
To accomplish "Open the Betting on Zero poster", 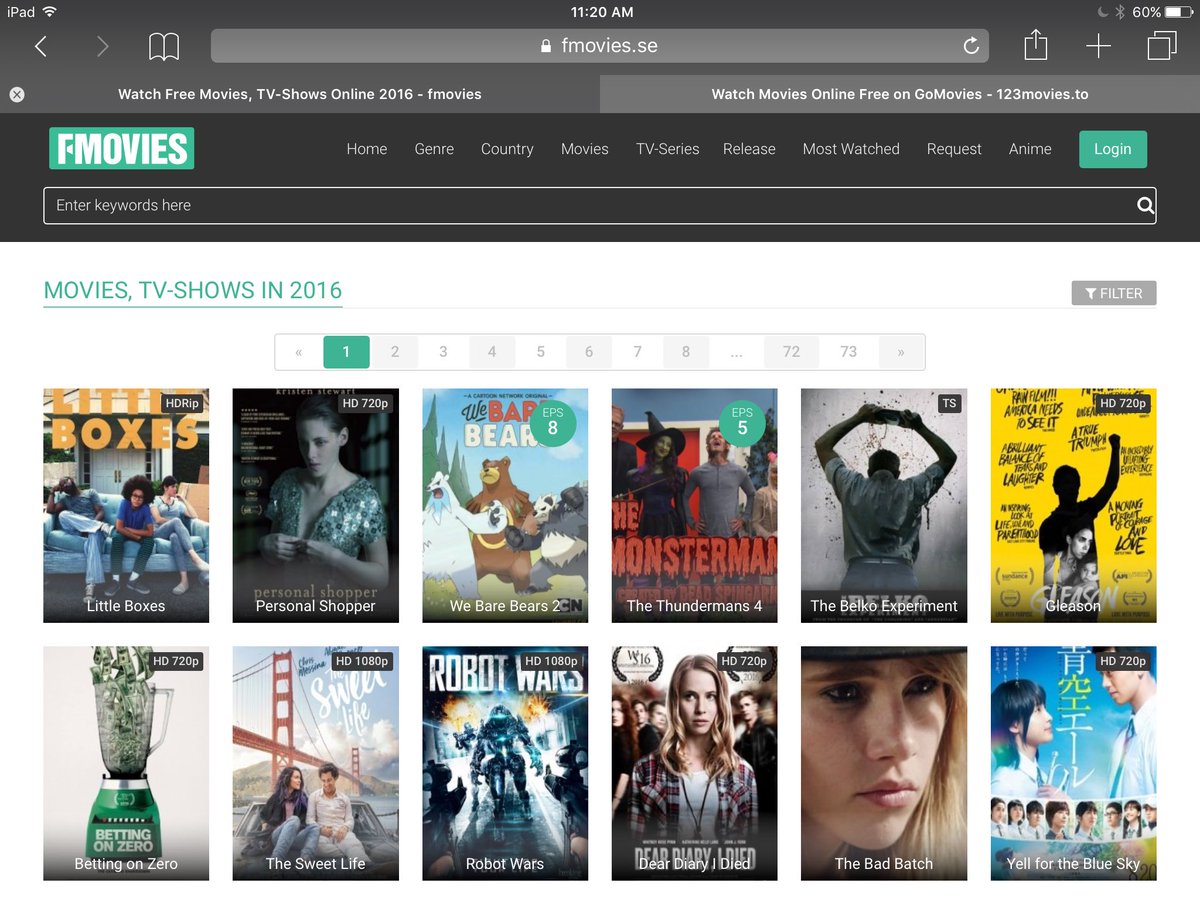I will pos(126,763).
